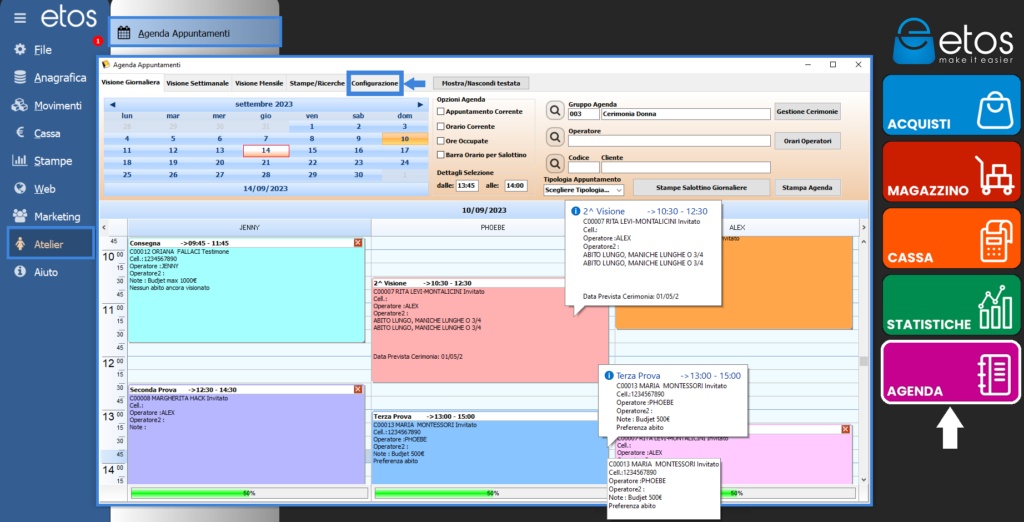Screen dimensions: 1024x522
Task: Click the Operatore input field
Action: pos(669,140)
